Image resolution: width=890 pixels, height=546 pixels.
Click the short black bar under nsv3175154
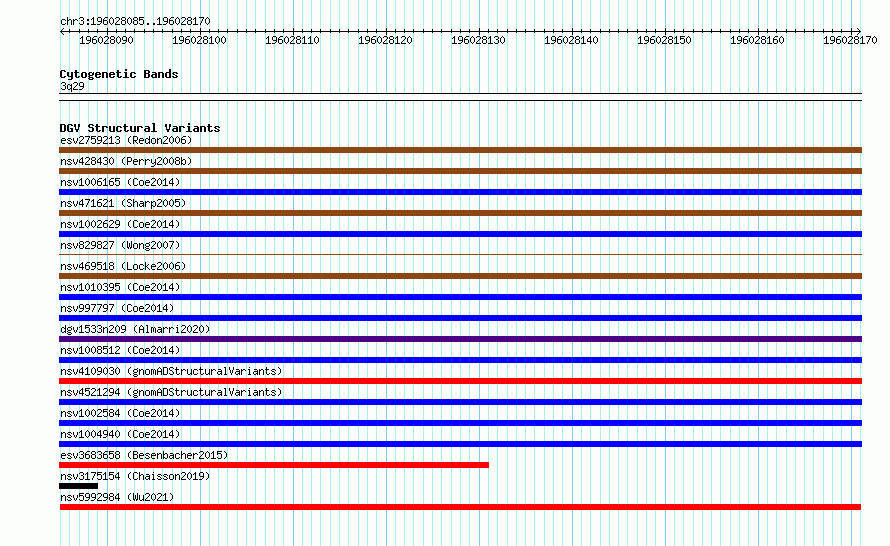pos(78,486)
